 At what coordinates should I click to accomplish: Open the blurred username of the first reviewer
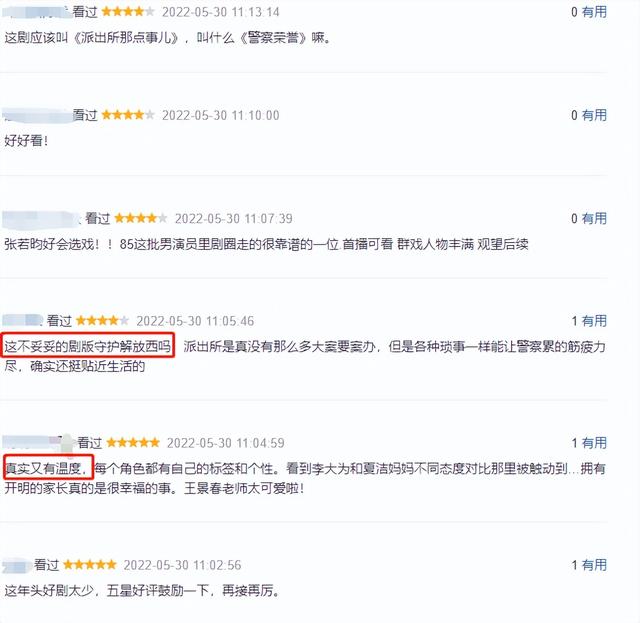(37, 12)
